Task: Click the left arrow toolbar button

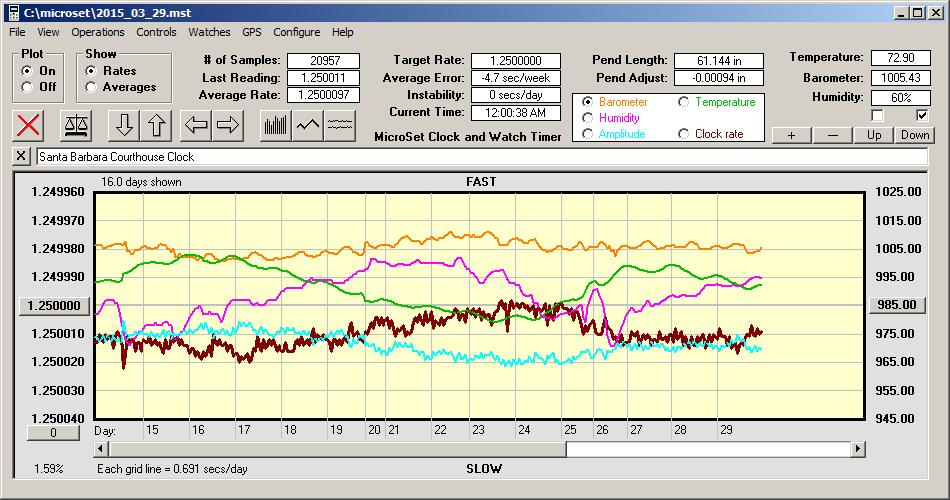Action: (x=196, y=125)
